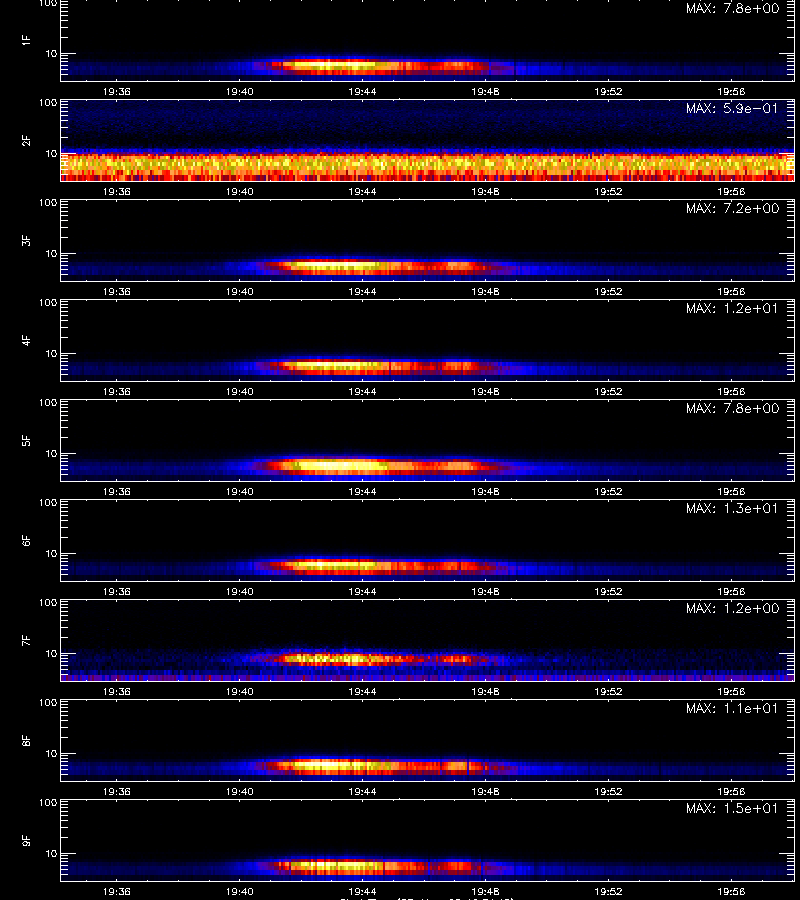Viewport: 800px width, 900px height.
Task: Click the 19:52 tick label under 1F panel
Action: tap(608, 92)
